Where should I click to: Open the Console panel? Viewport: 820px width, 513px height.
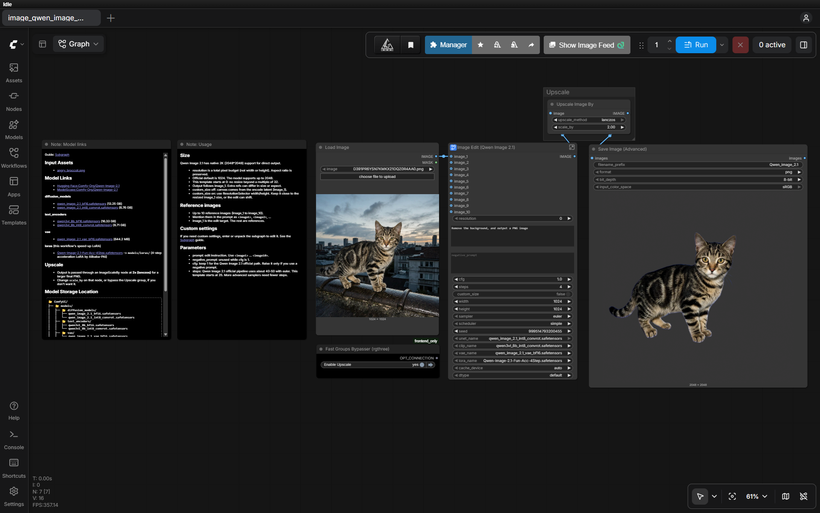pos(14,439)
